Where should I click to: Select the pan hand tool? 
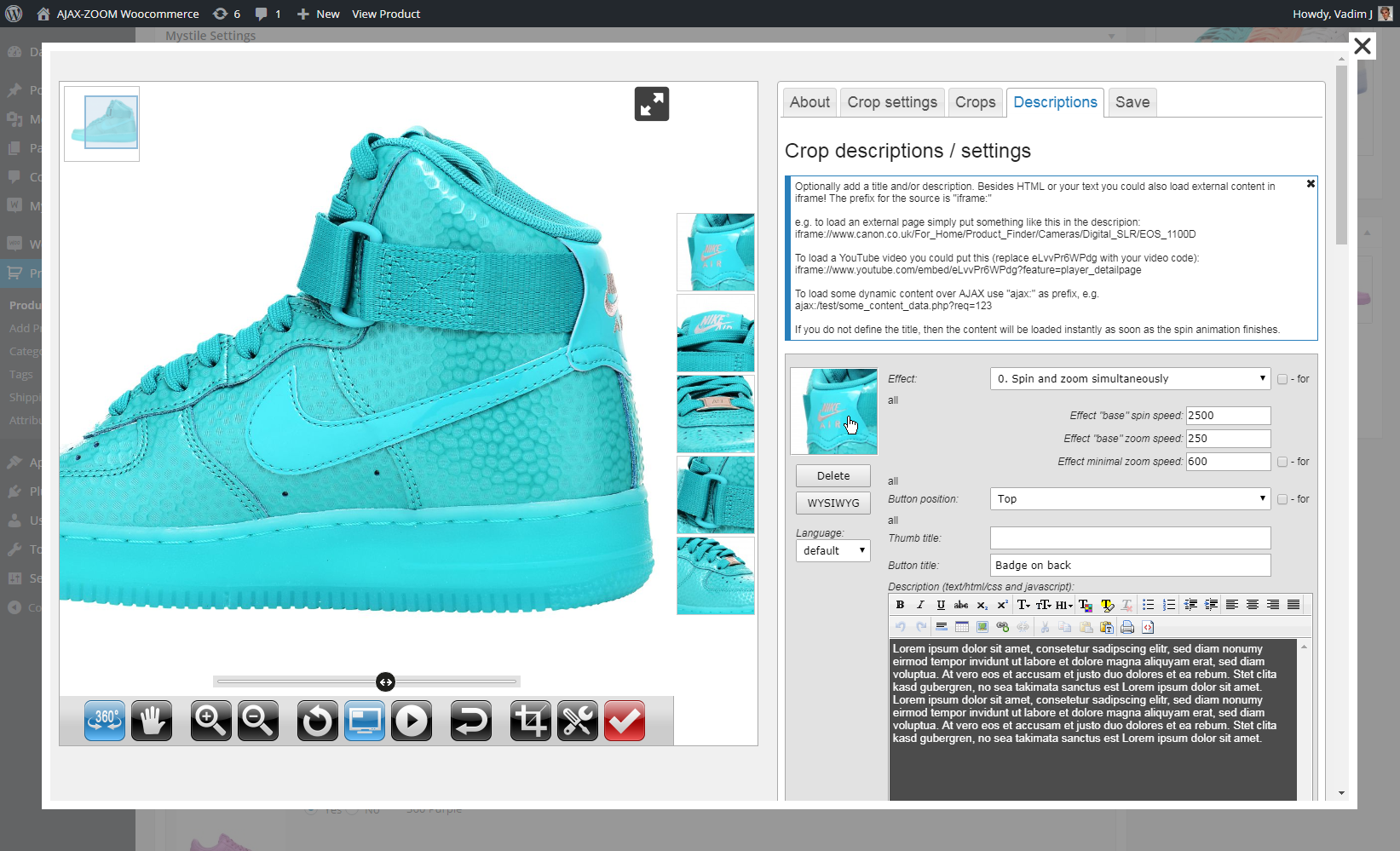pyautogui.click(x=152, y=721)
